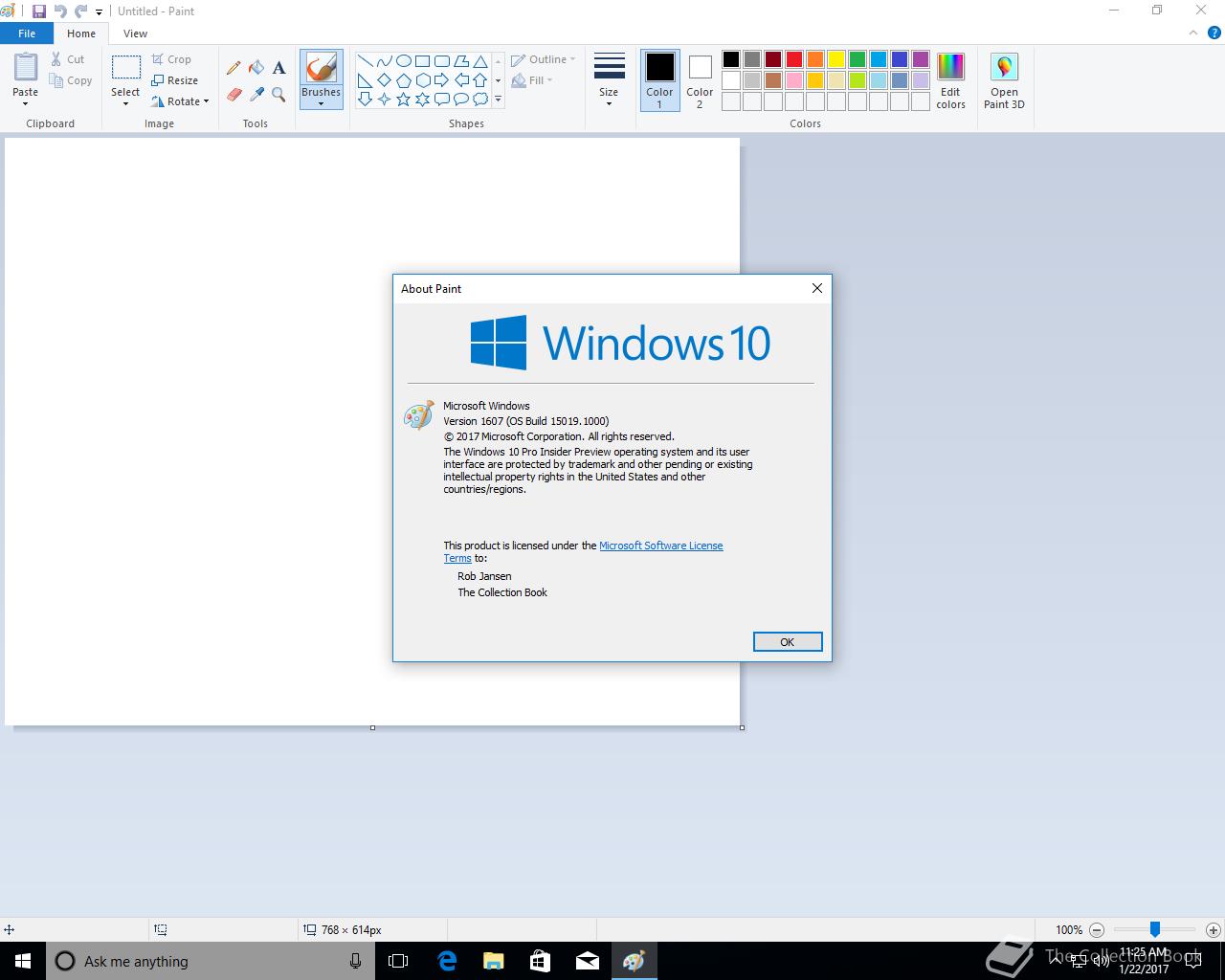1225x980 pixels.
Task: Open the Rotate dropdown menu
Action: tap(180, 101)
